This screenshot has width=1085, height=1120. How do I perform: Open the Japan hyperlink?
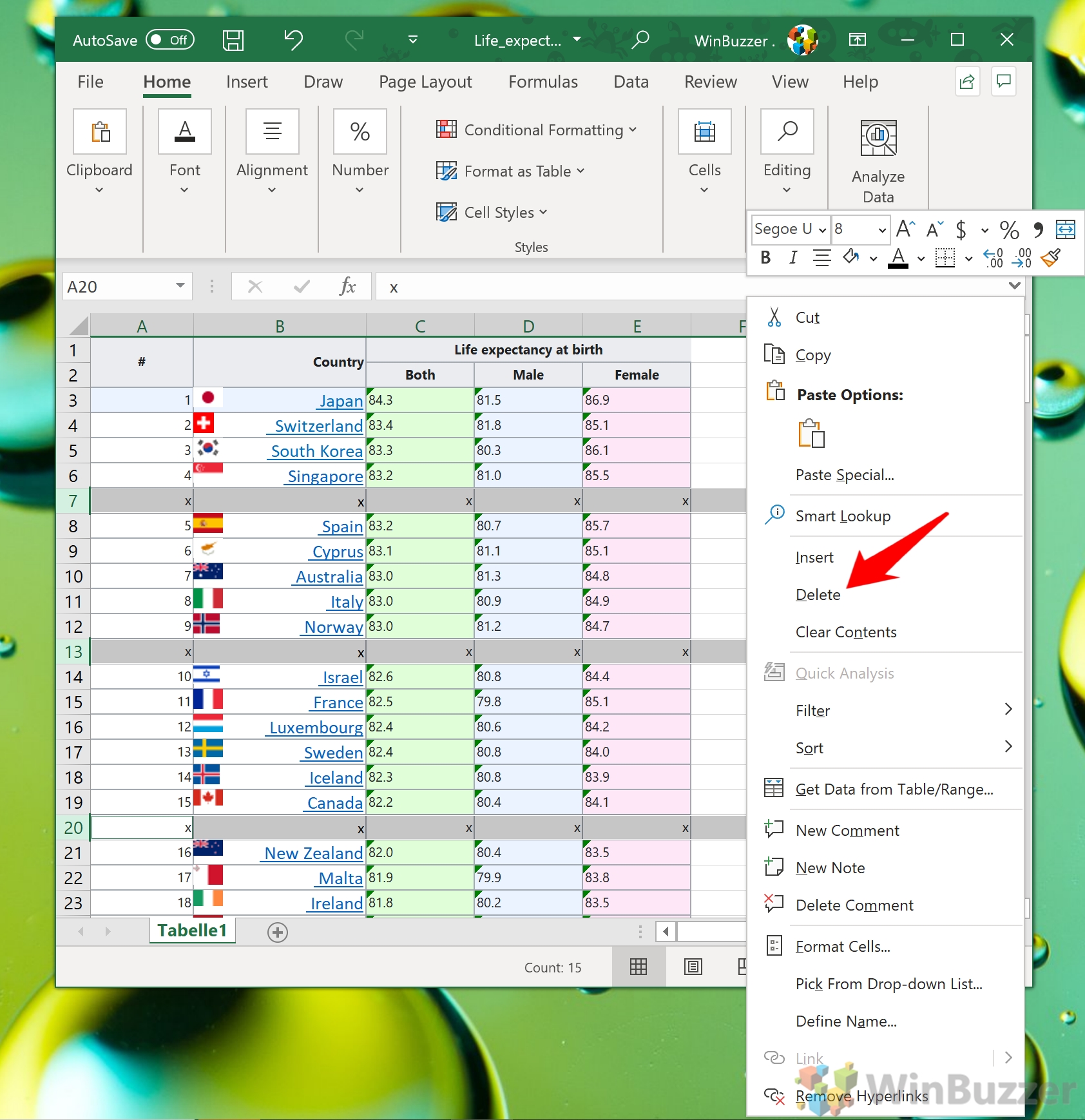(341, 401)
